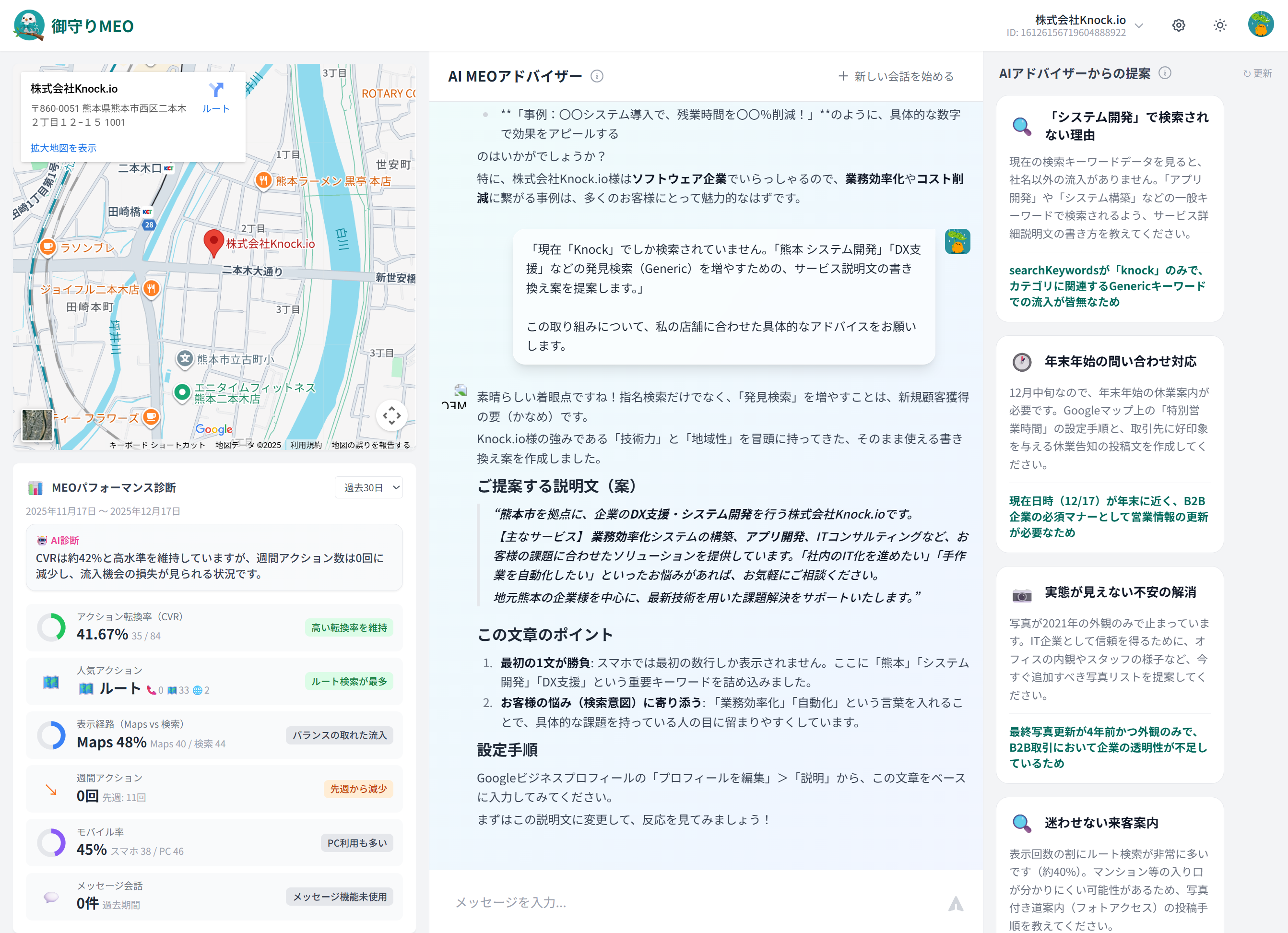The image size is (1288, 933).
Task: Toggle display theme with the sun icon
Action: click(x=1220, y=25)
